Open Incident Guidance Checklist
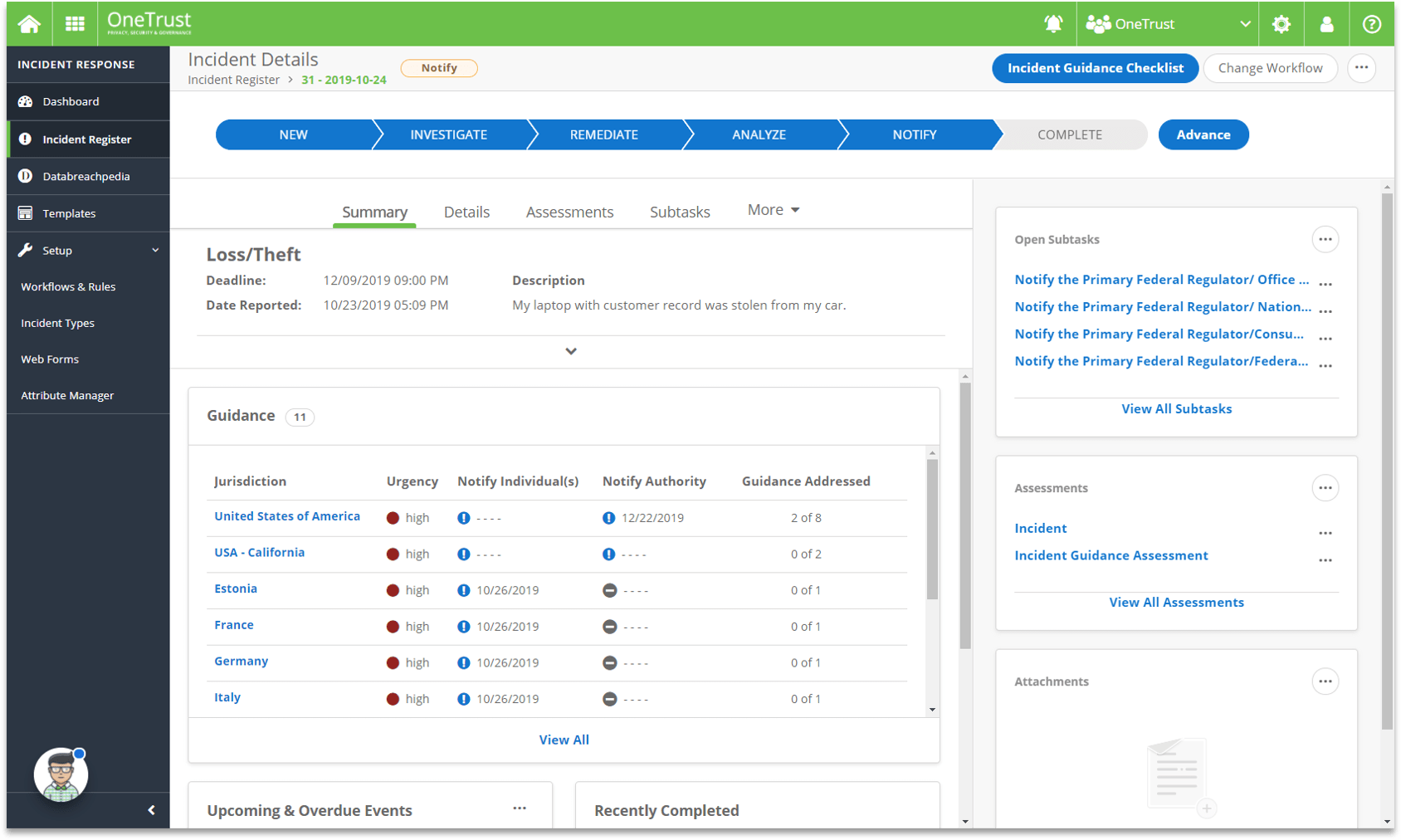 (1095, 68)
